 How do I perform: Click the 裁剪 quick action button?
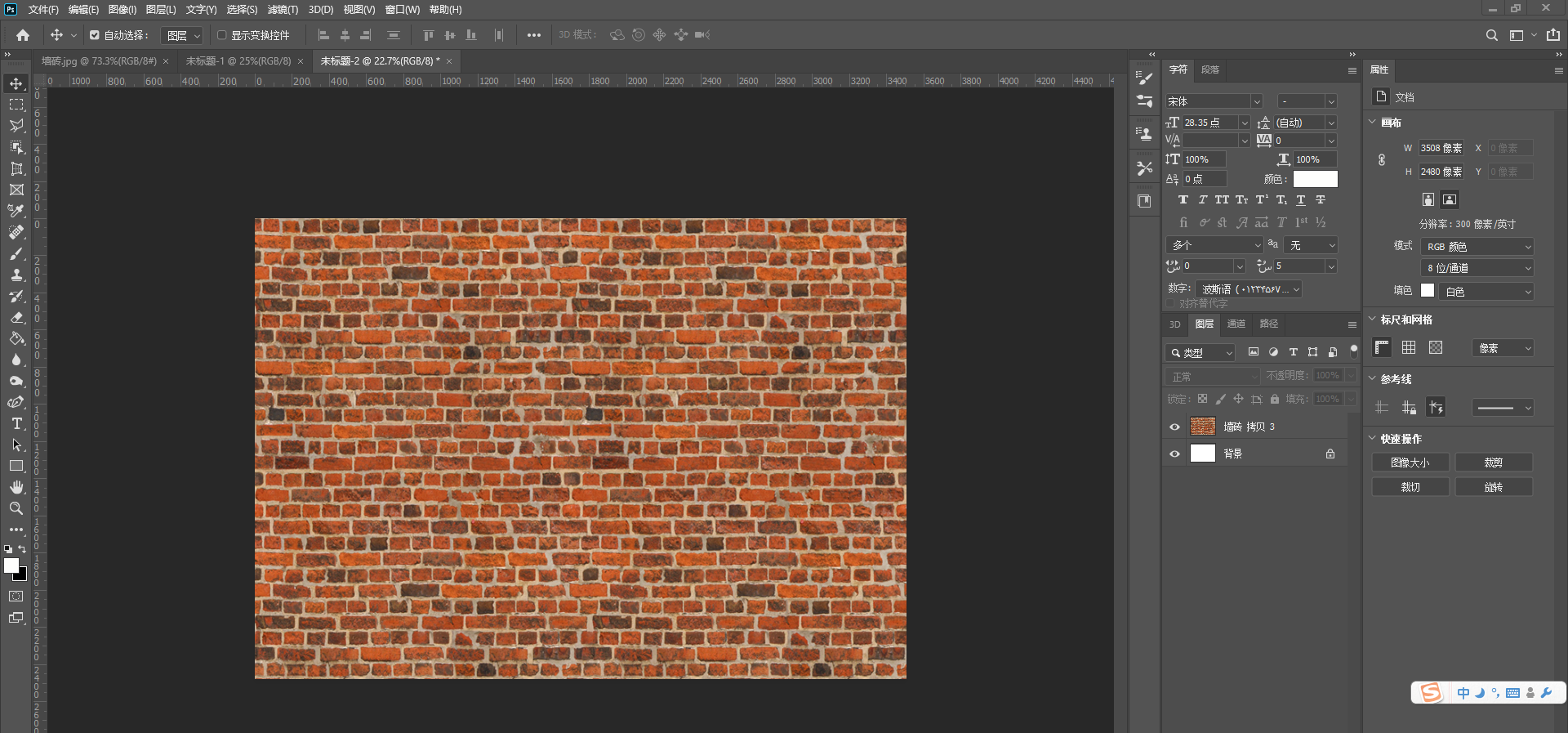coord(1494,463)
